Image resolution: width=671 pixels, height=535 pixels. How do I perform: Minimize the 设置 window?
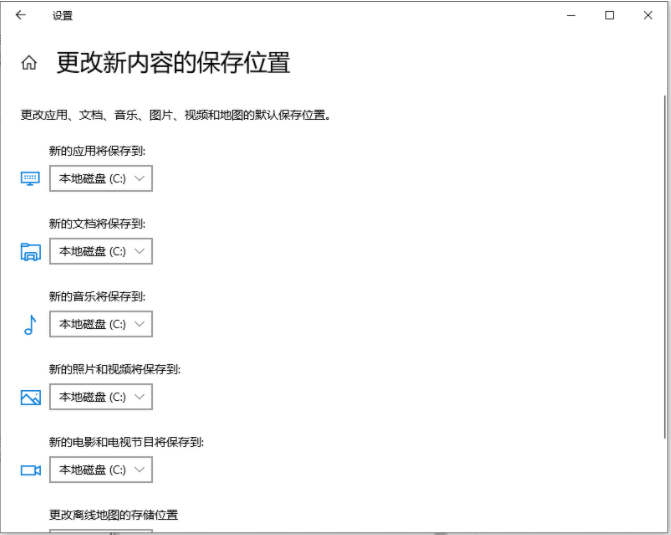point(571,15)
